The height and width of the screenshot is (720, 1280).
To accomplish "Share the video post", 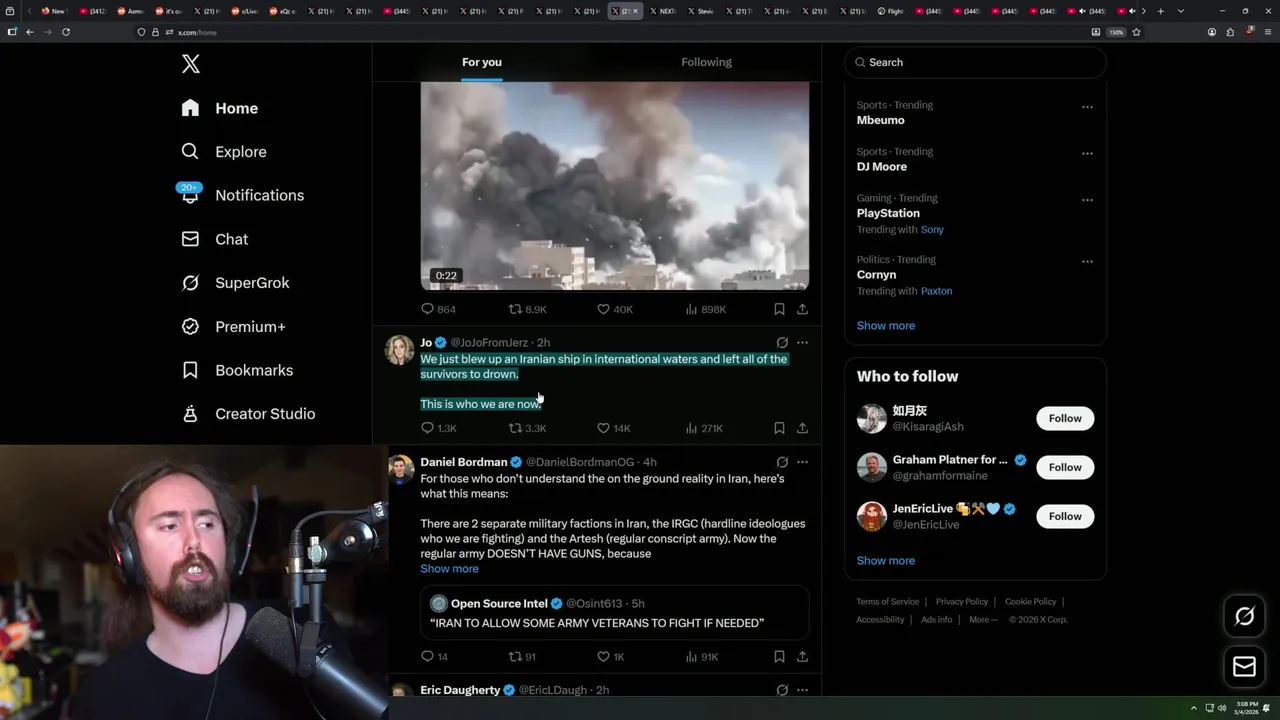I will [802, 310].
